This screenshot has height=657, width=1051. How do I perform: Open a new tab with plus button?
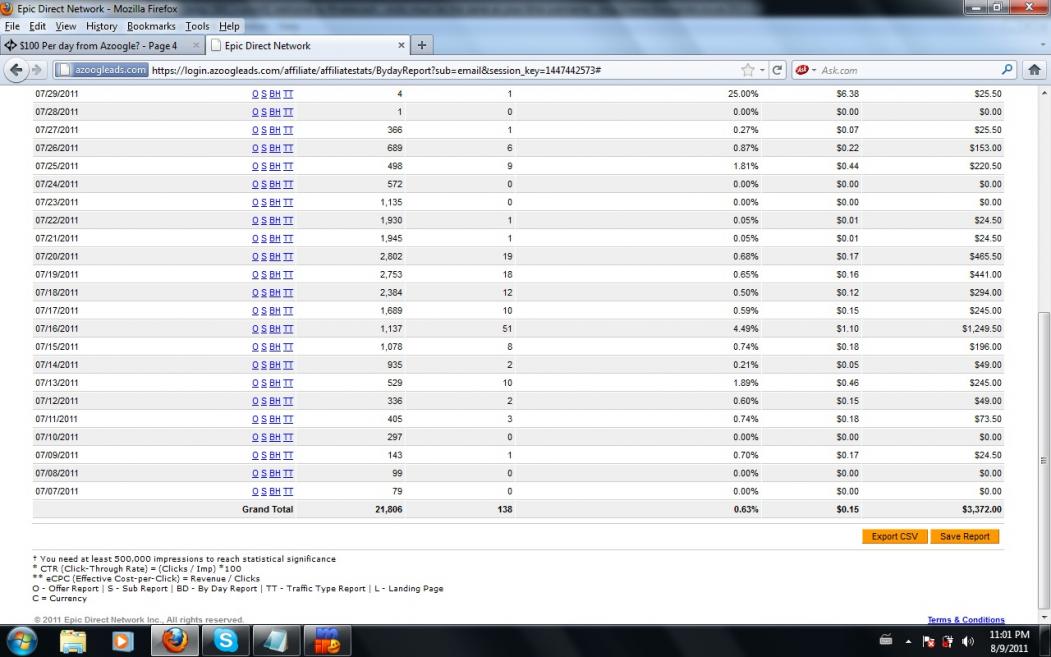pos(422,46)
